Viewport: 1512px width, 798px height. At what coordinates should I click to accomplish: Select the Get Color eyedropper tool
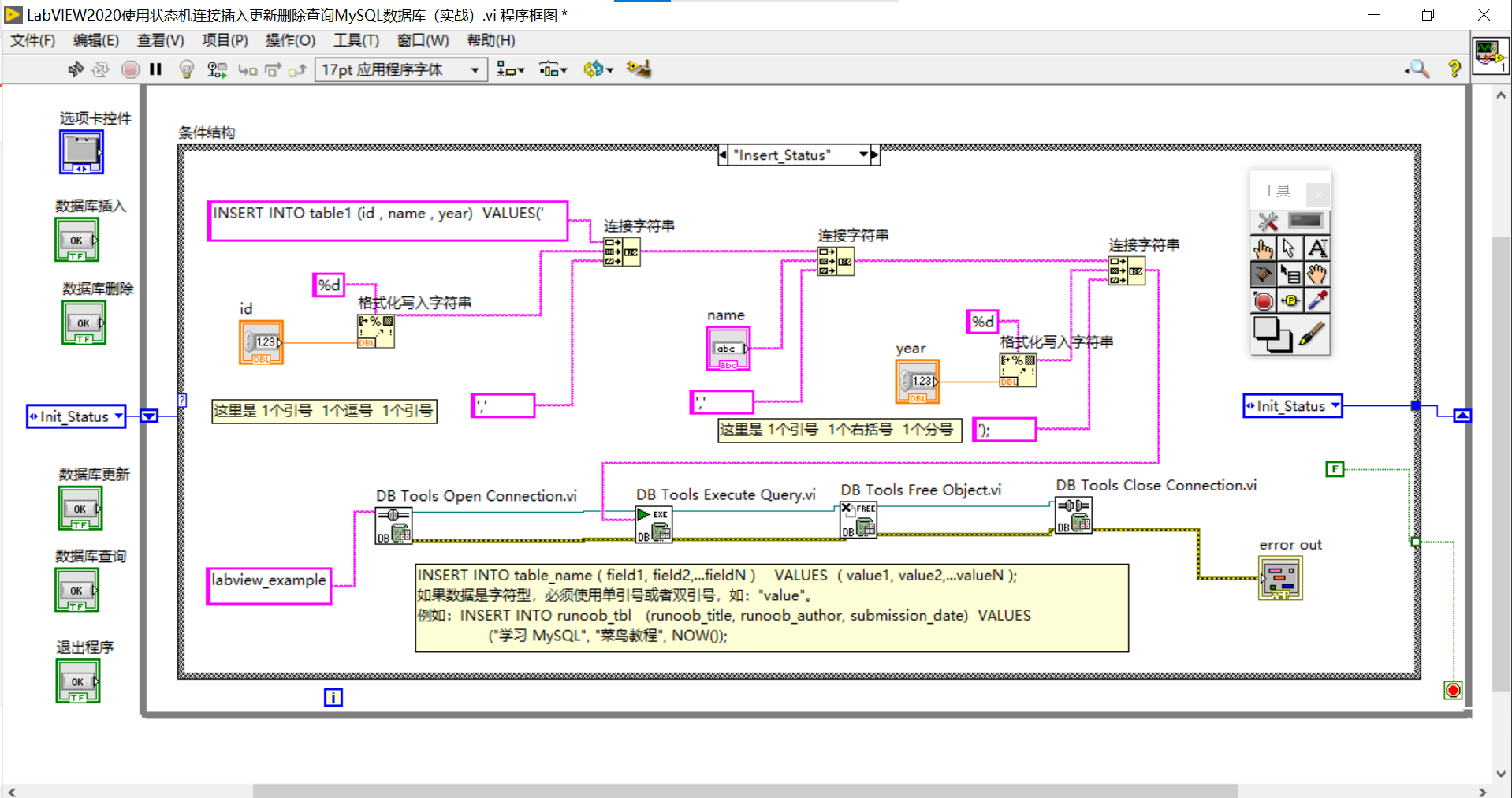click(1317, 300)
